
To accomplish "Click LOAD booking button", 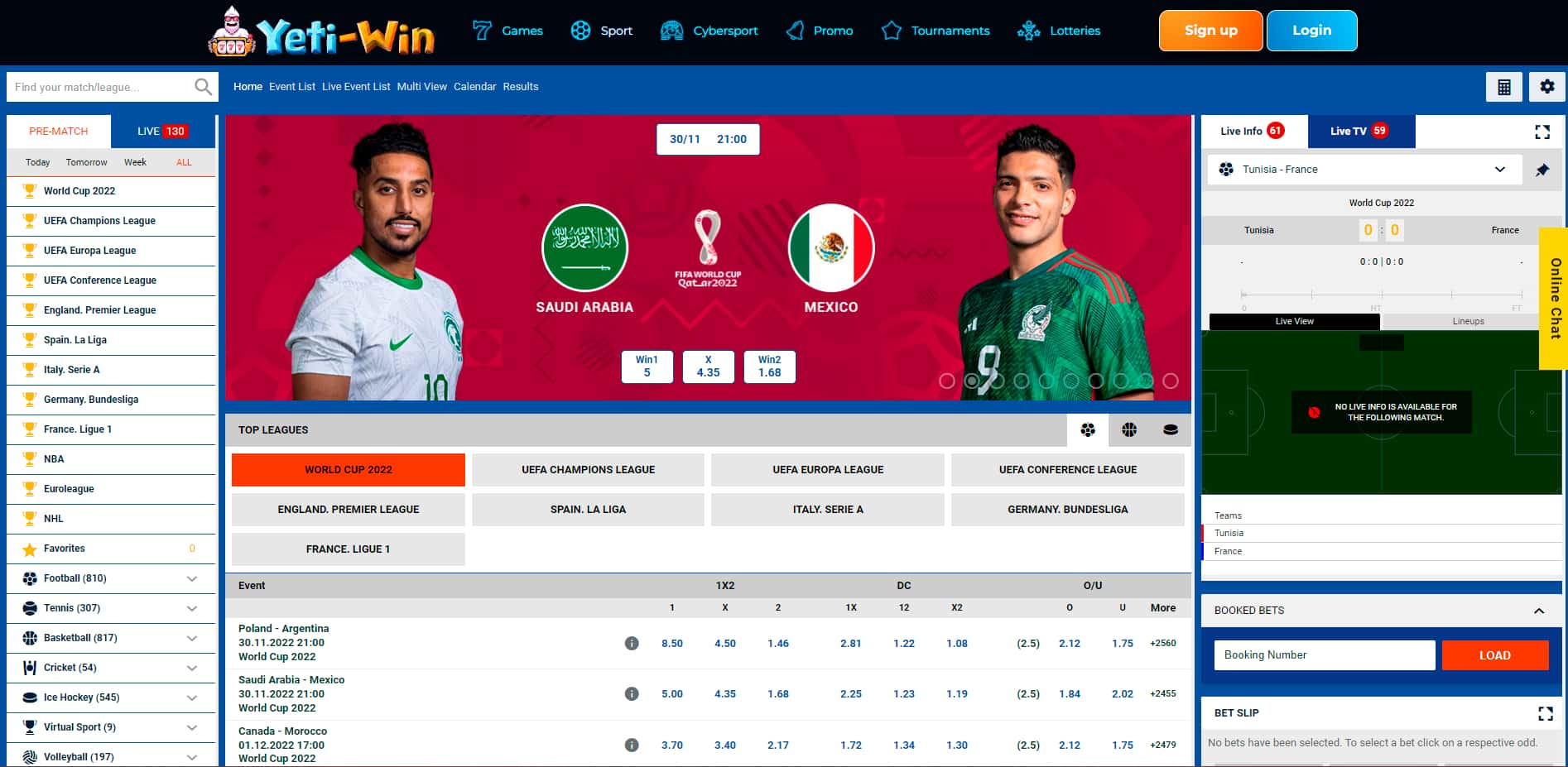I will click(1495, 655).
